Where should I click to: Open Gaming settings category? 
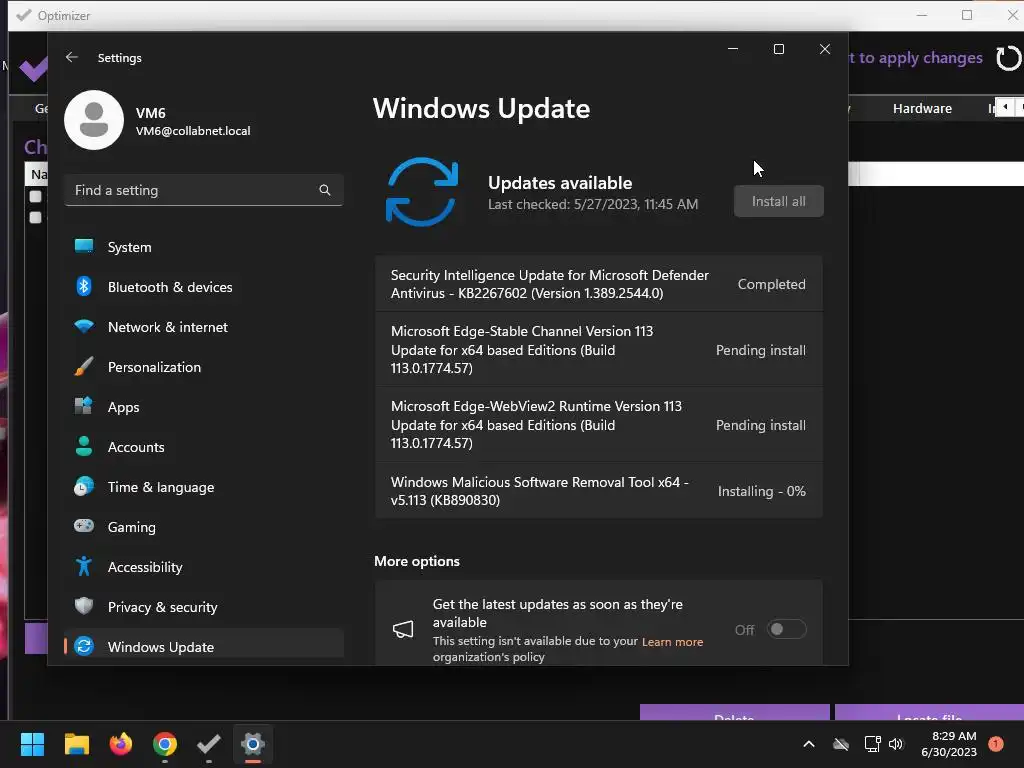point(204,527)
